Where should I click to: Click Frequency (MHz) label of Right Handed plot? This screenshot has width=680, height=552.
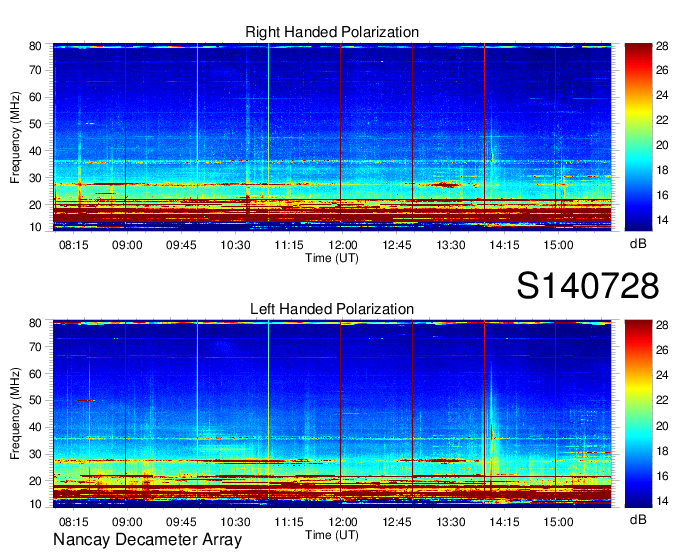[15, 137]
